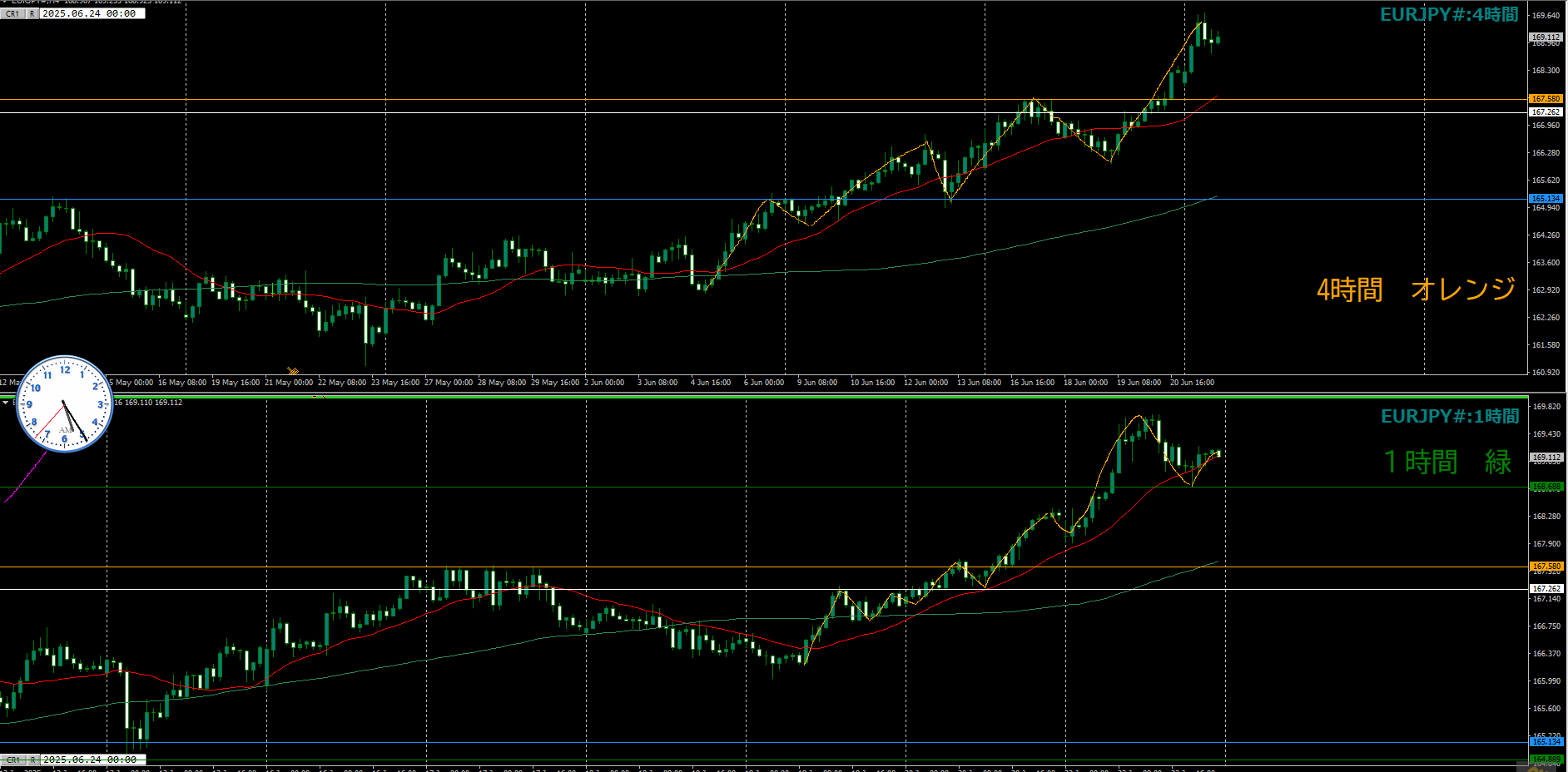The width and height of the screenshot is (1568, 772).
Task: Click the green '1時間 緑' text label
Action: (1446, 462)
